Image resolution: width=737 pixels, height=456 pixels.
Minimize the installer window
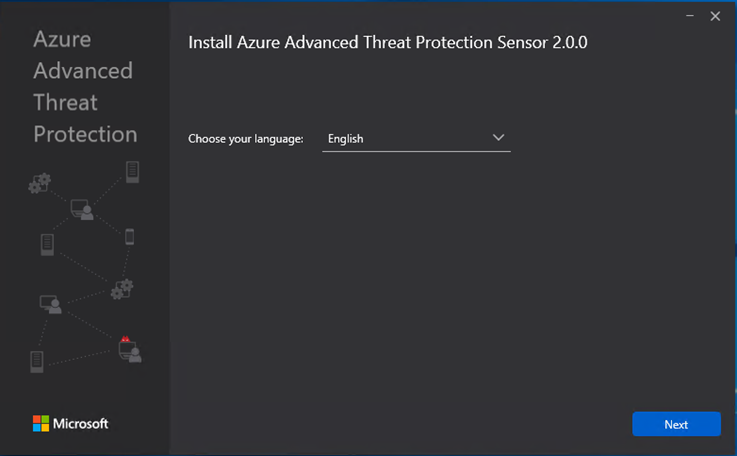[690, 16]
